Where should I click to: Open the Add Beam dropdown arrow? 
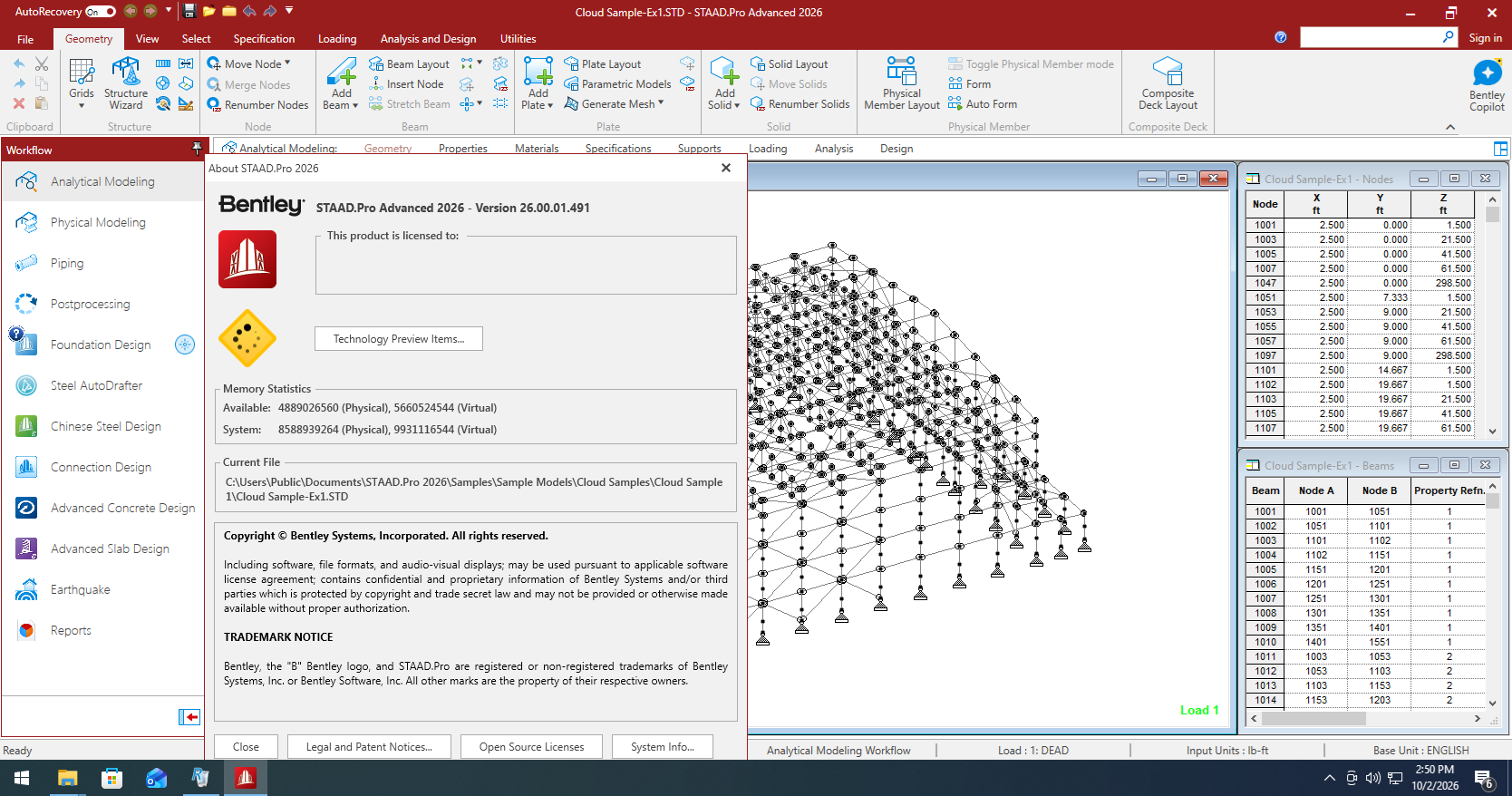[354, 105]
